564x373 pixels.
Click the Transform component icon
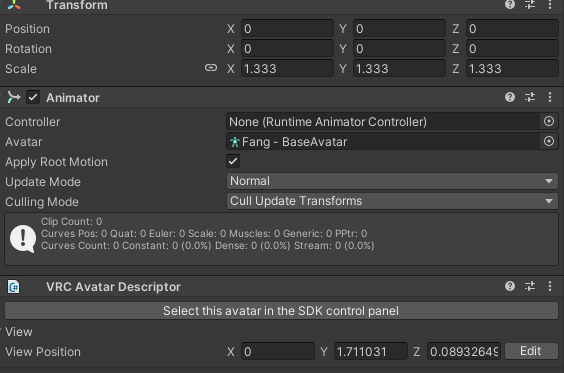pyautogui.click(x=14, y=4)
